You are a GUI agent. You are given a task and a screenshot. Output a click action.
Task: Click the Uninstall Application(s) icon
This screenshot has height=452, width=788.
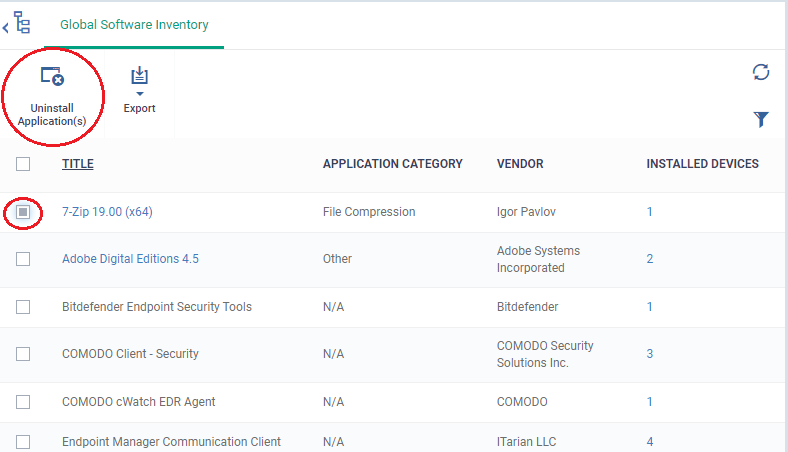52,76
